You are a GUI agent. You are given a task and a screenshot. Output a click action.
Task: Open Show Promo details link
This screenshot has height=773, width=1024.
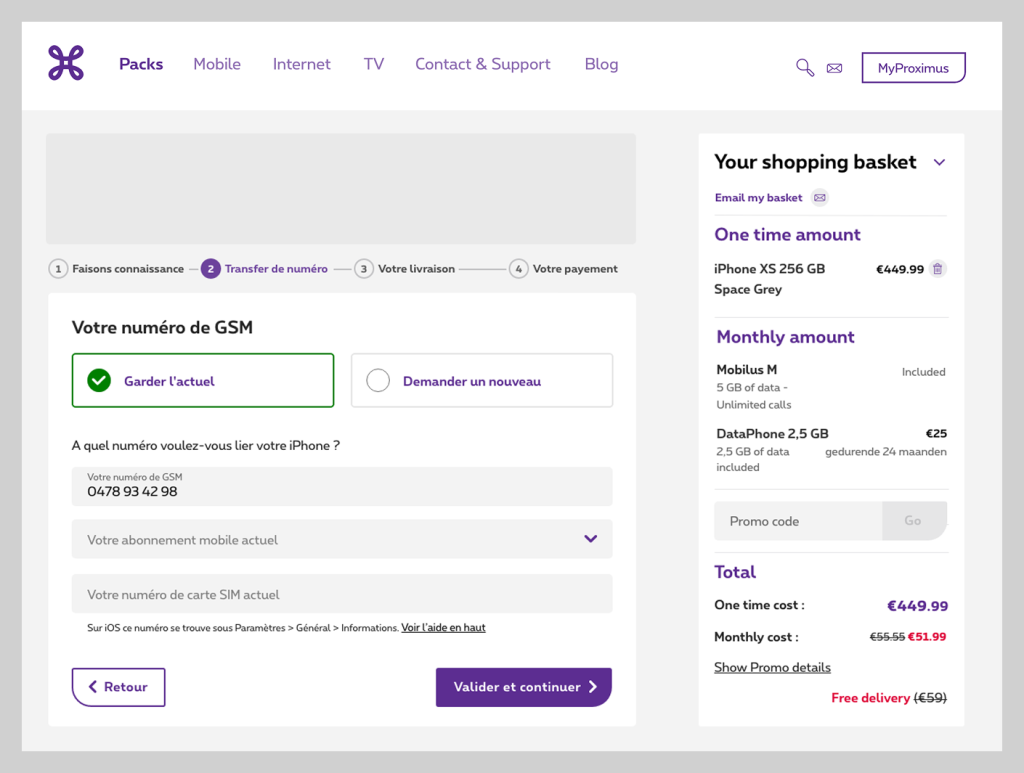tap(772, 667)
